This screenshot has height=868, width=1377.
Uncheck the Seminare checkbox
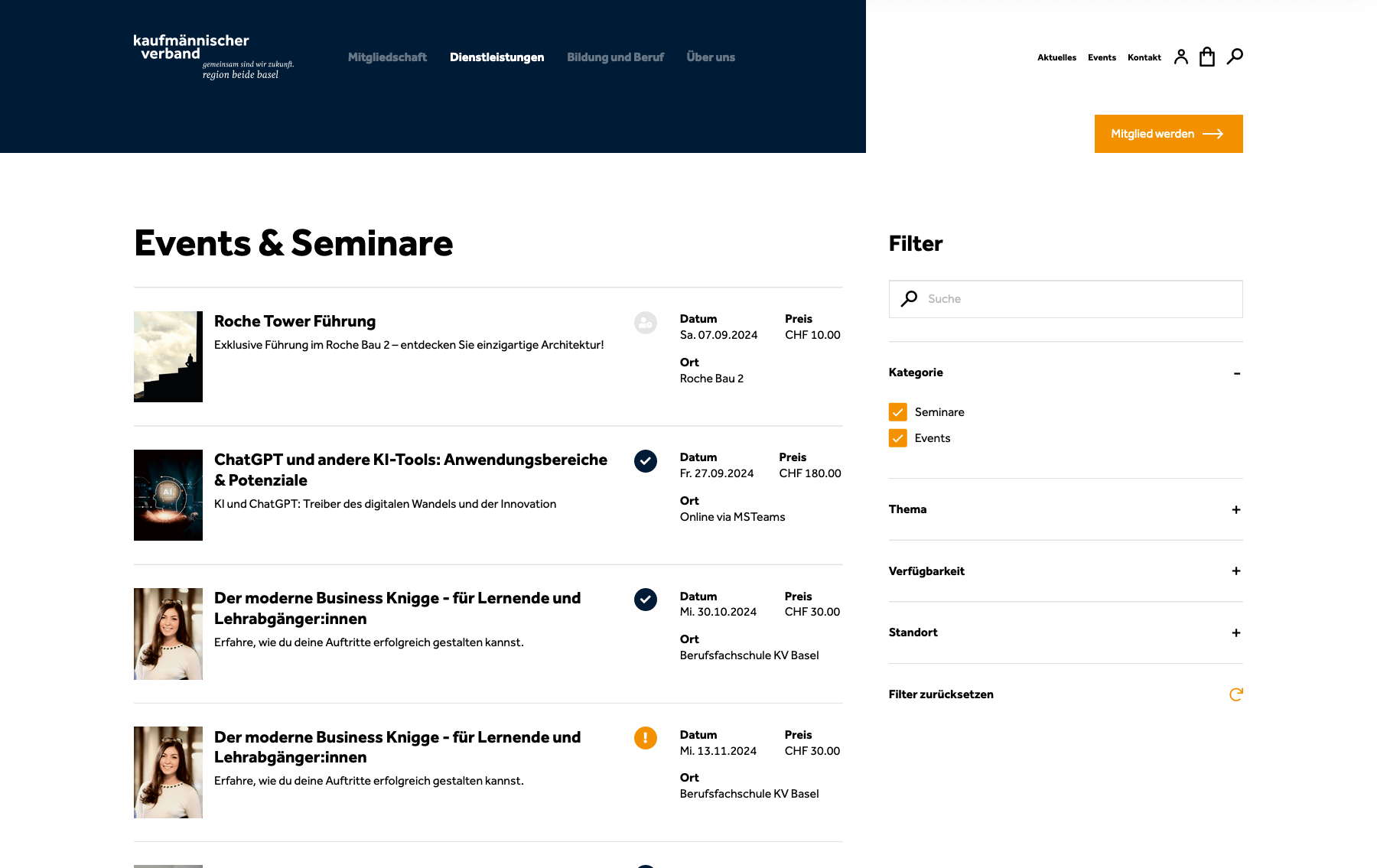click(x=898, y=412)
